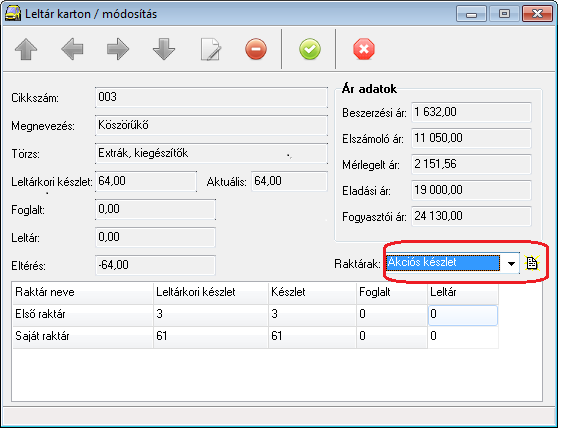Click the Megnevezés field

pyautogui.click(x=211, y=125)
